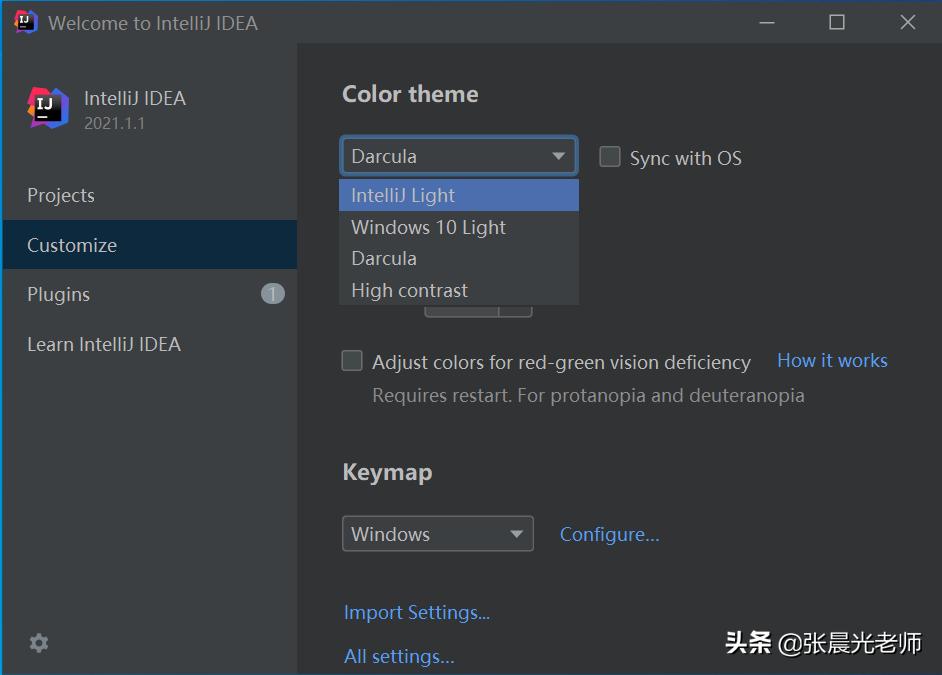The width and height of the screenshot is (942, 675).
Task: Open the Import Settings... link
Action: point(417,612)
